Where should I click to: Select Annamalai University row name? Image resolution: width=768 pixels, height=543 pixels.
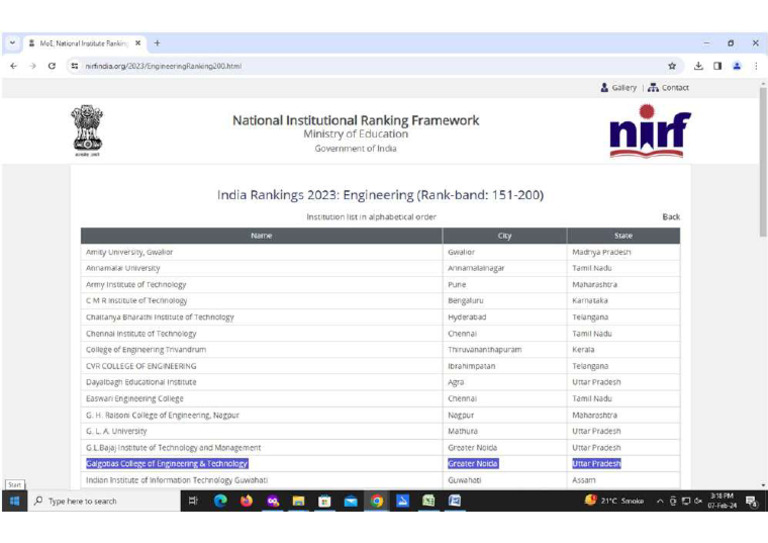(x=123, y=268)
